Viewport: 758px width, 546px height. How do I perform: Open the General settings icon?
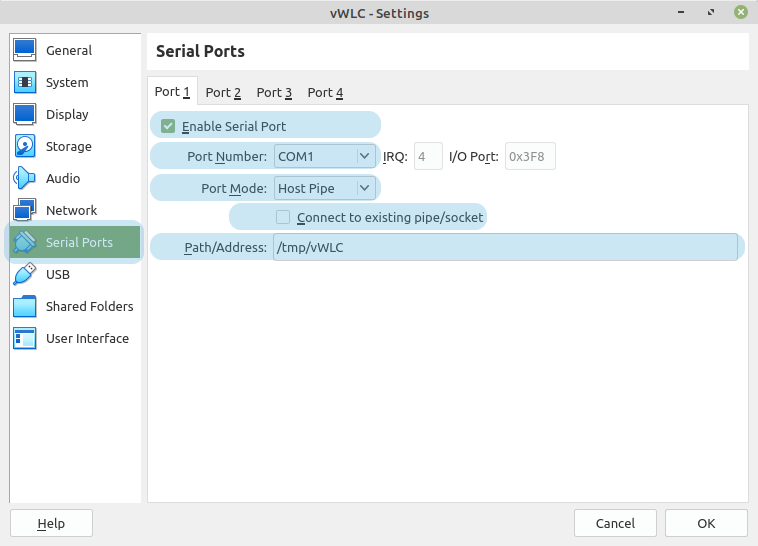(x=25, y=50)
